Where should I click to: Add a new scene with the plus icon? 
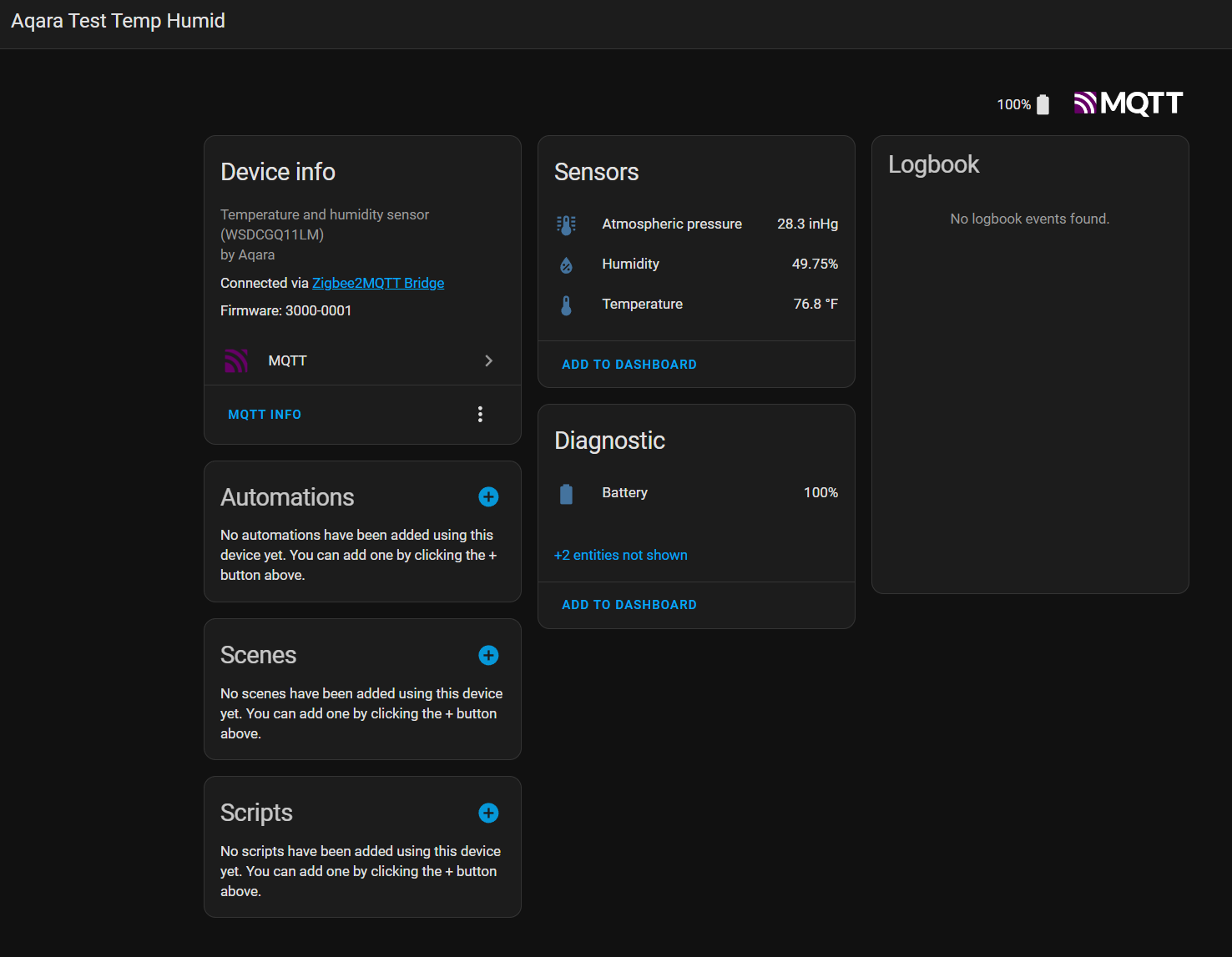[x=488, y=656]
